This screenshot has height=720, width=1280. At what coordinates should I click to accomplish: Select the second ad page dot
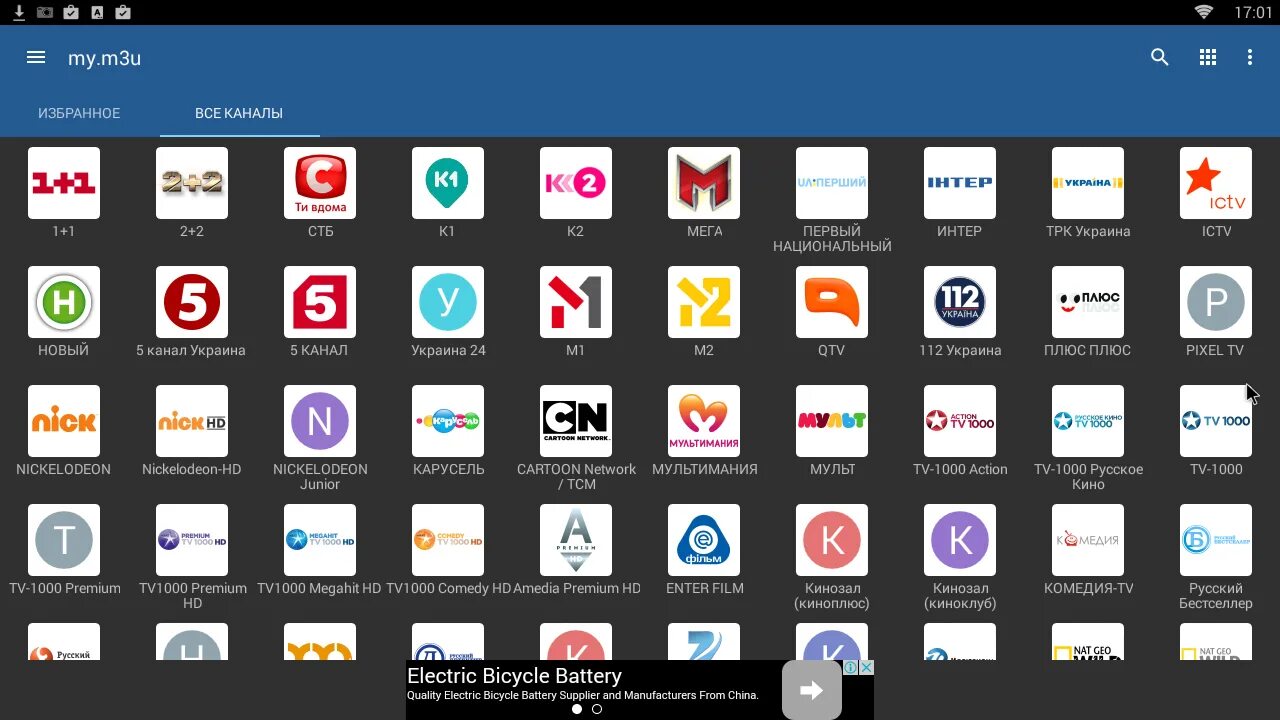(597, 709)
